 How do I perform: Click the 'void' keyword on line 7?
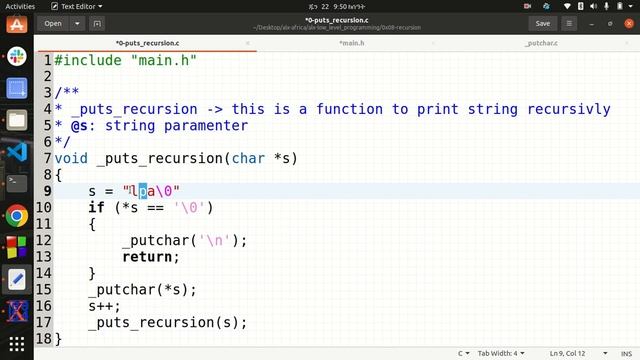(71, 158)
